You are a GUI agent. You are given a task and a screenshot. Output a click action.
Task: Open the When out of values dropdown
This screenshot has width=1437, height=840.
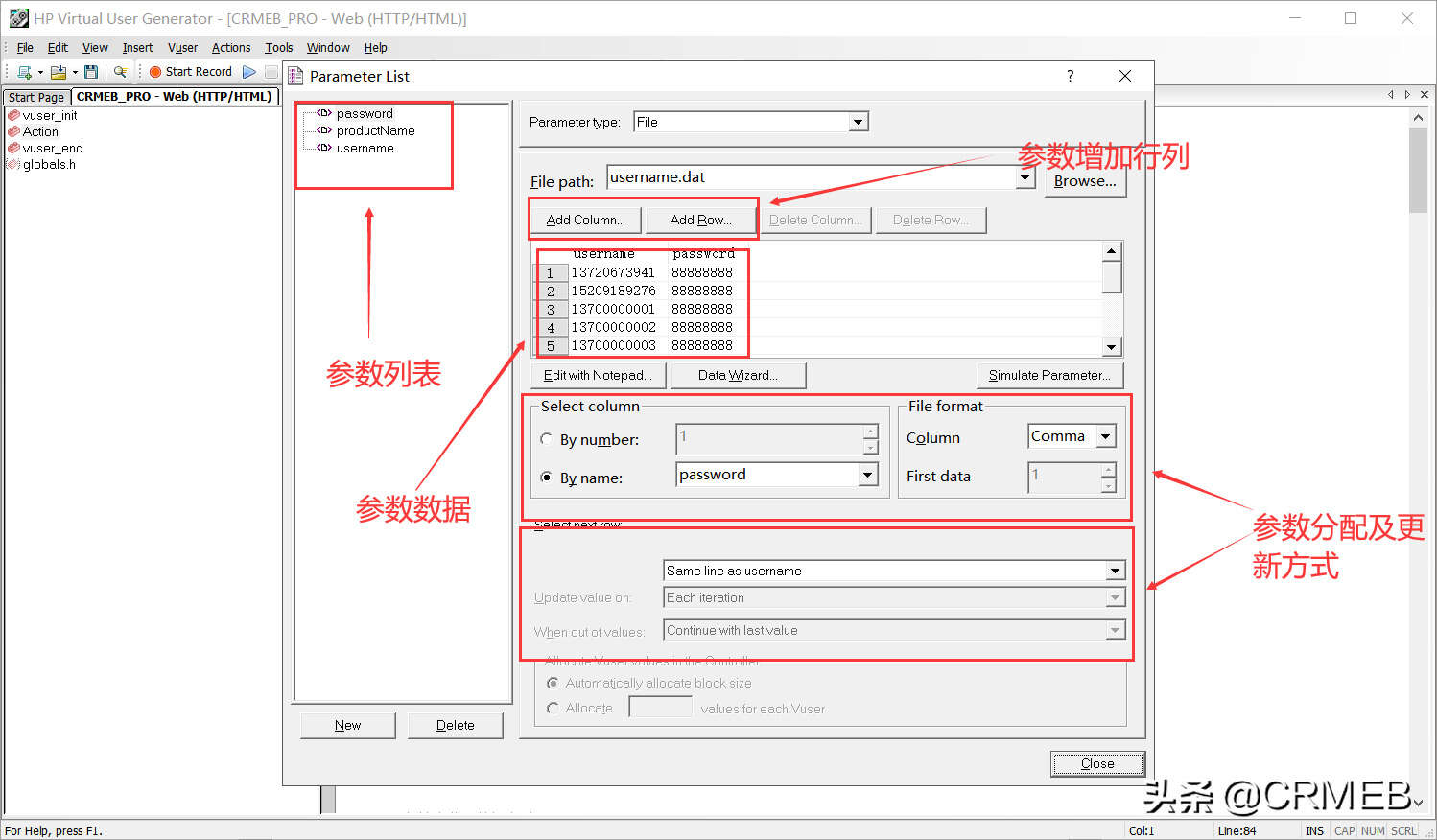[x=1115, y=630]
